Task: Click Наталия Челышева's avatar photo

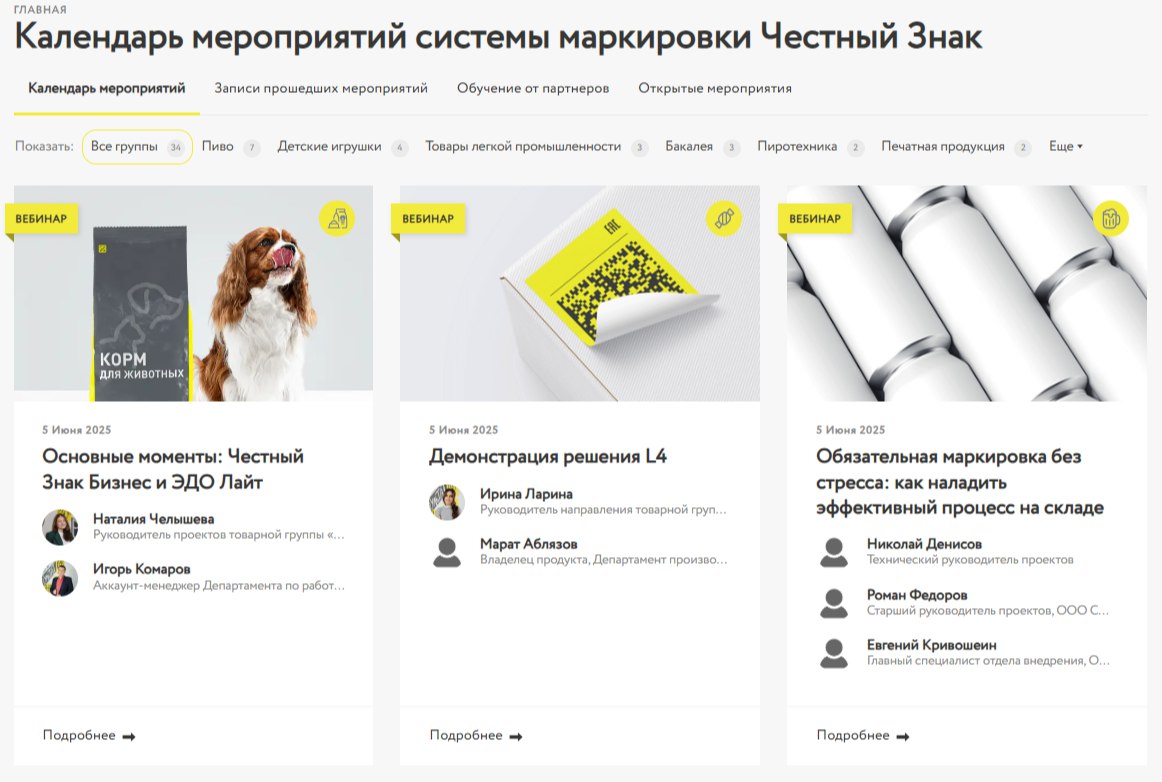Action: click(x=60, y=527)
